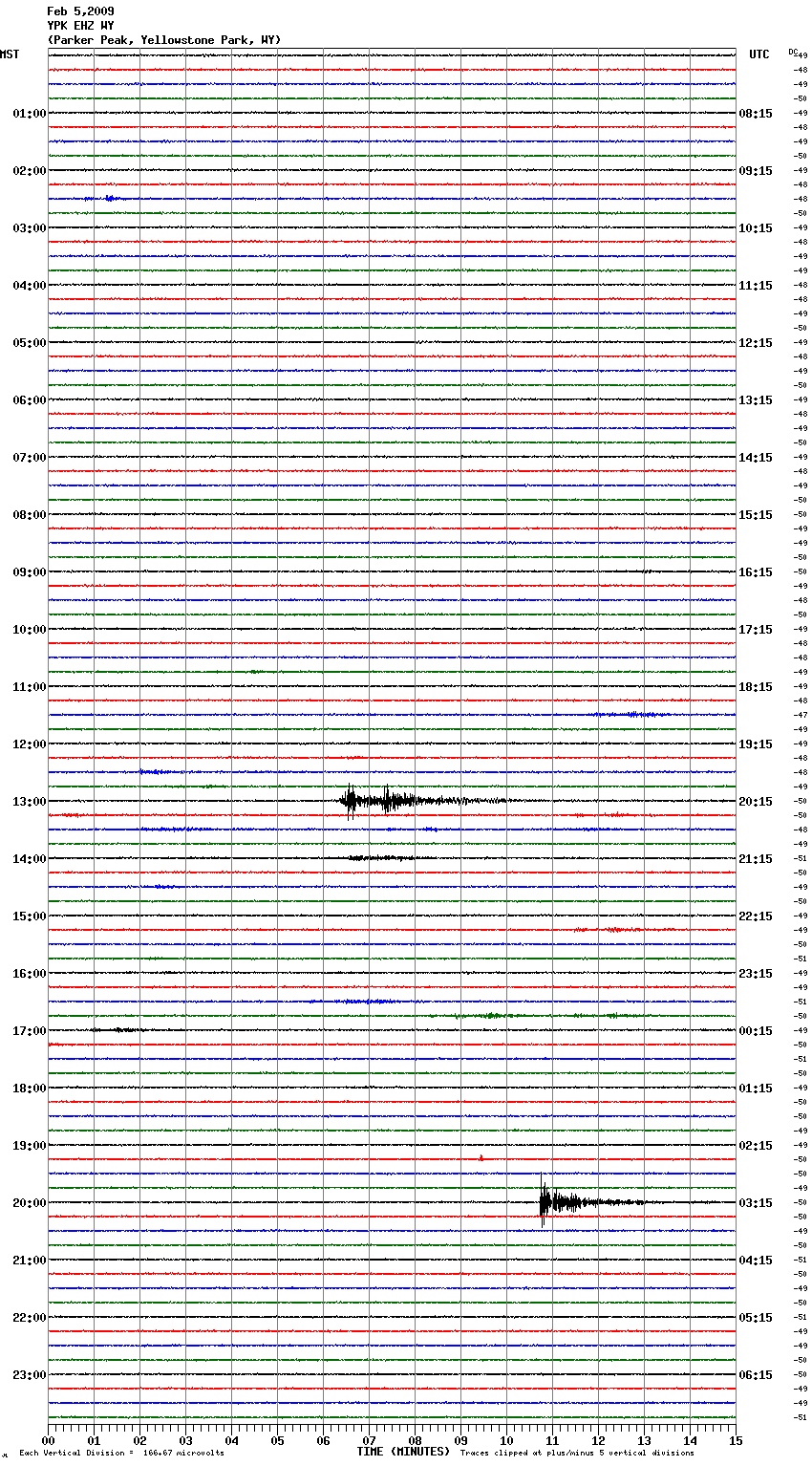The image size is (812, 1466).
Task: Click the 18:15 UTC time label
Action: point(756,687)
